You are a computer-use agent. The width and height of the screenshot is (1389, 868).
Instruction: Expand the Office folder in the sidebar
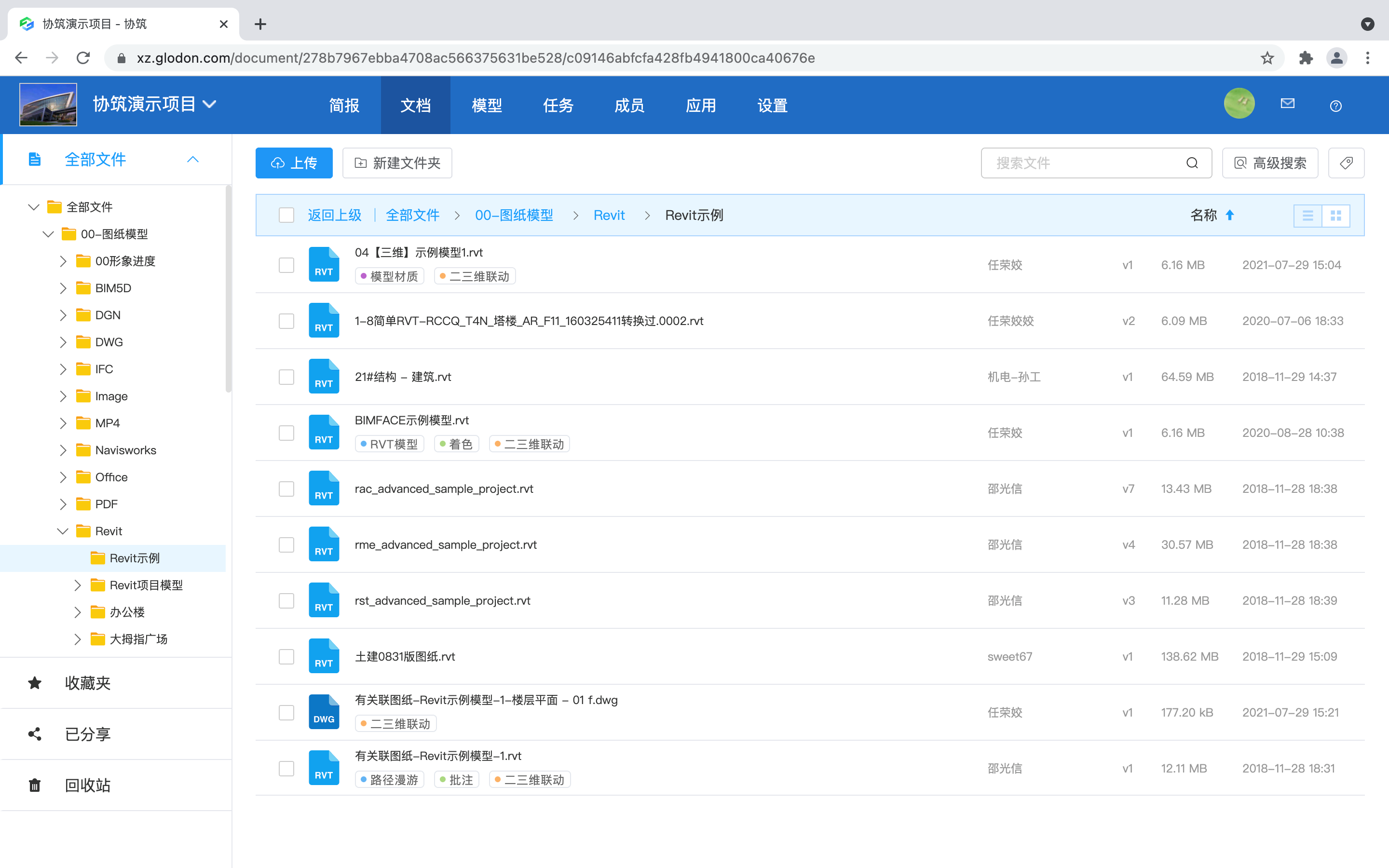[x=63, y=476]
